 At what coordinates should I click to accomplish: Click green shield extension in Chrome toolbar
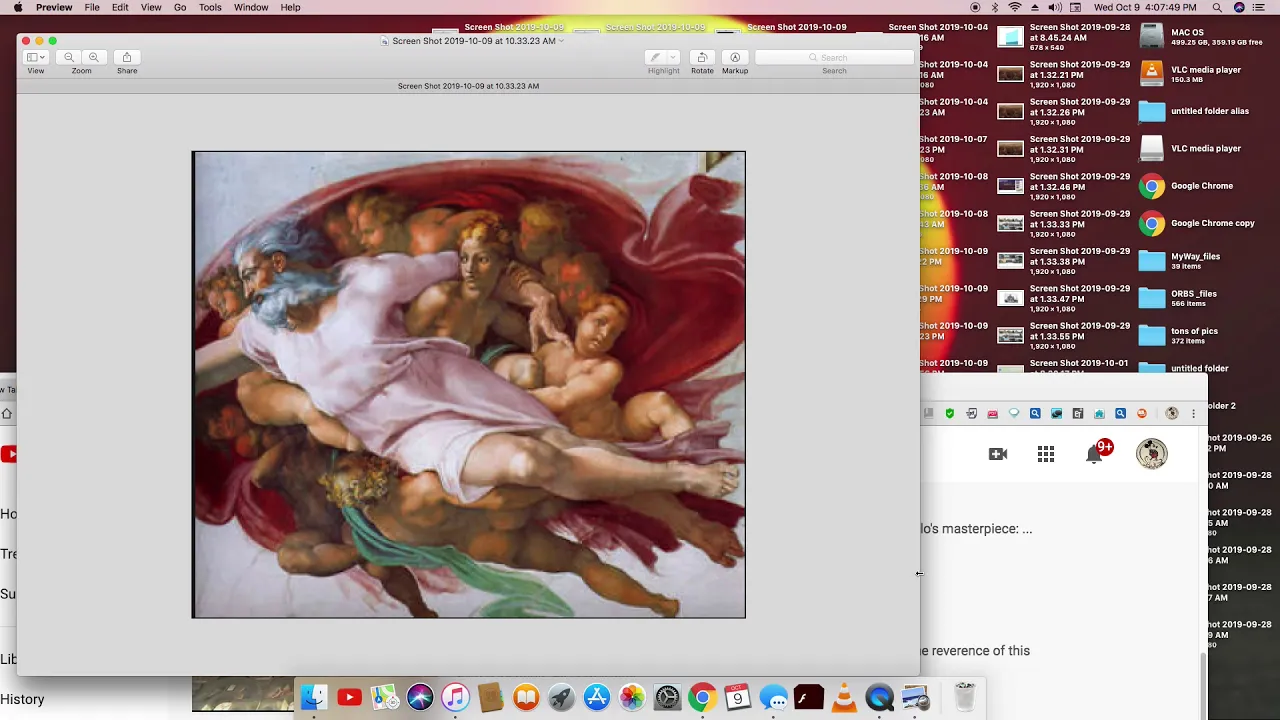click(x=949, y=413)
